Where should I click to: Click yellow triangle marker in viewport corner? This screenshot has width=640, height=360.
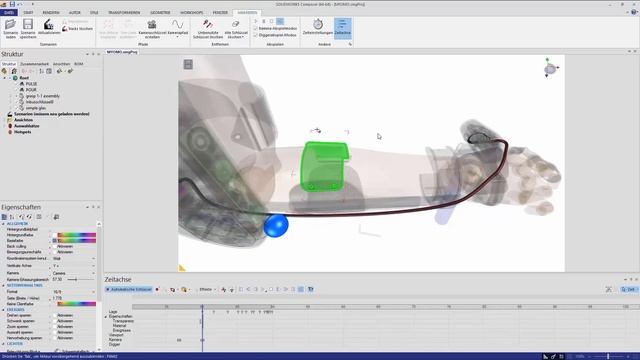tap(182, 268)
